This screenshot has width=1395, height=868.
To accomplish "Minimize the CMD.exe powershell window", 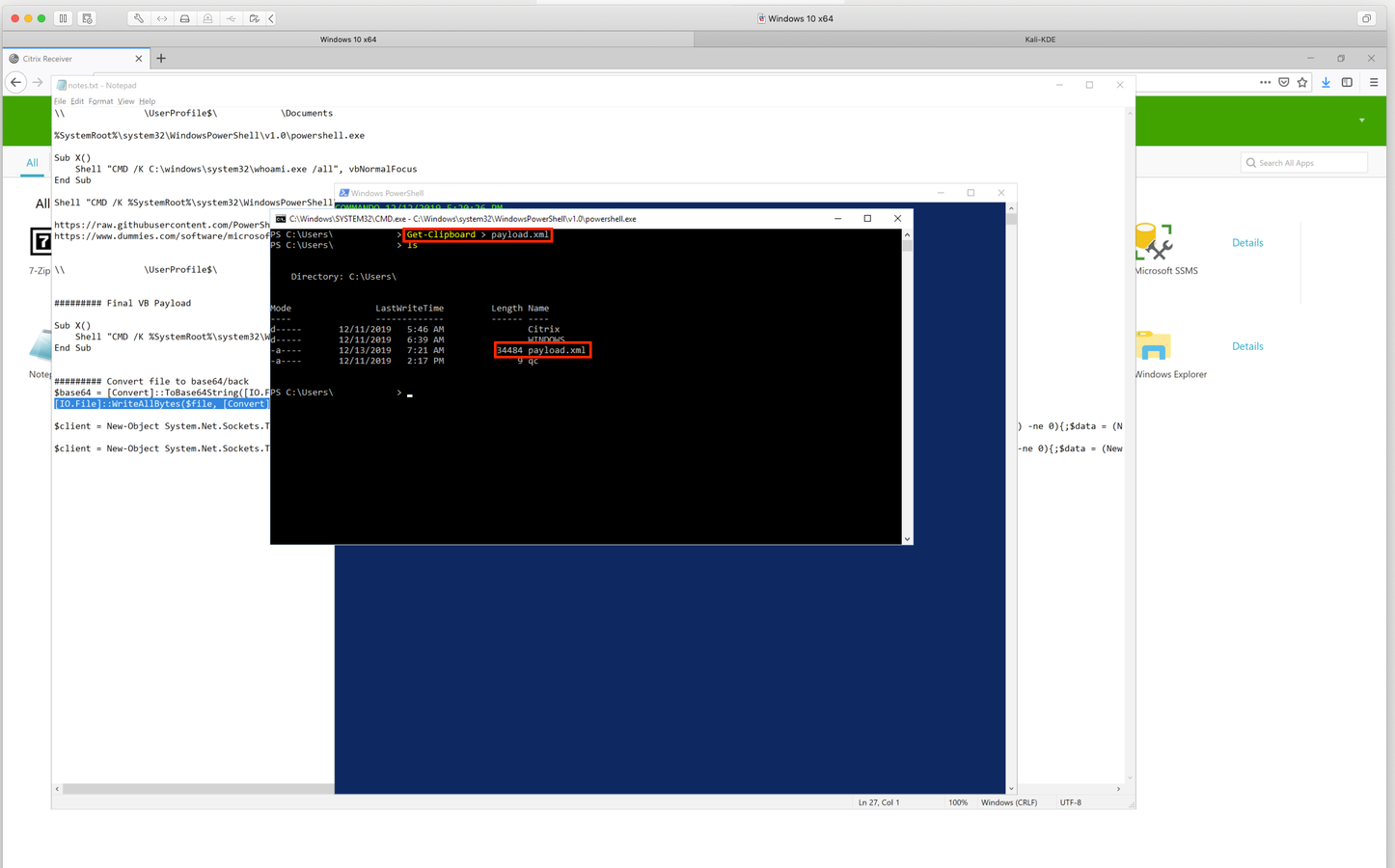I will (837, 219).
